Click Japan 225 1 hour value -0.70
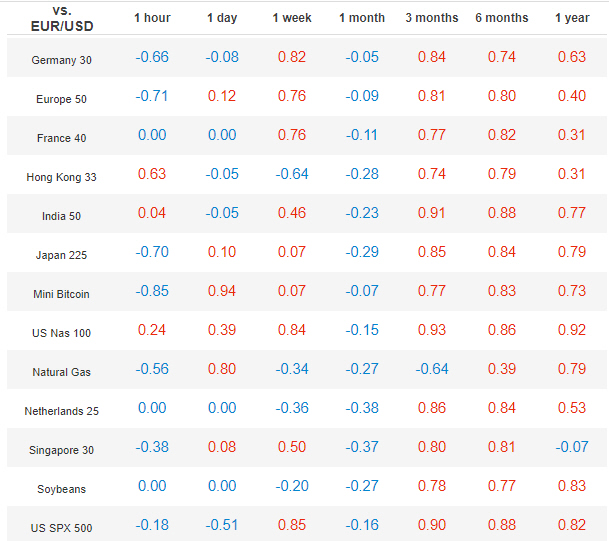This screenshot has width=609, height=541. pyautogui.click(x=152, y=252)
